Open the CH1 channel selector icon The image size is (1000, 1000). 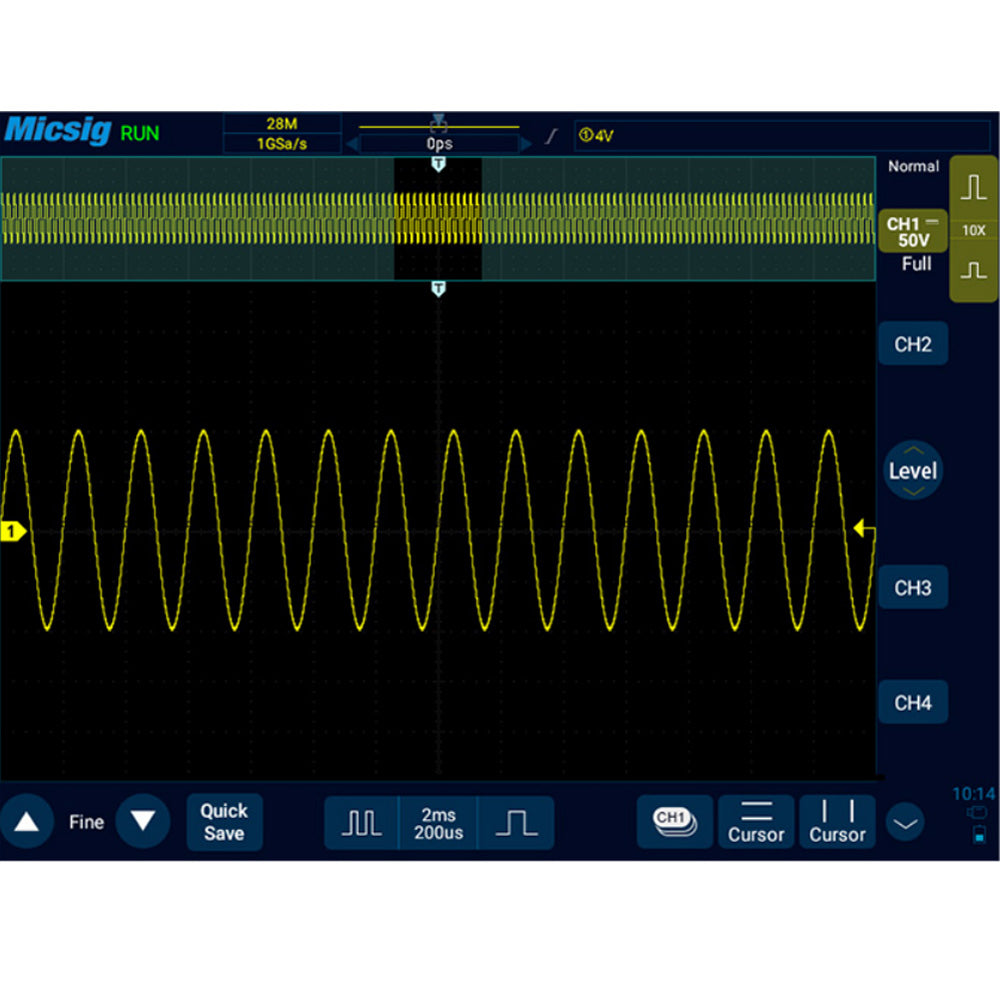click(x=674, y=822)
